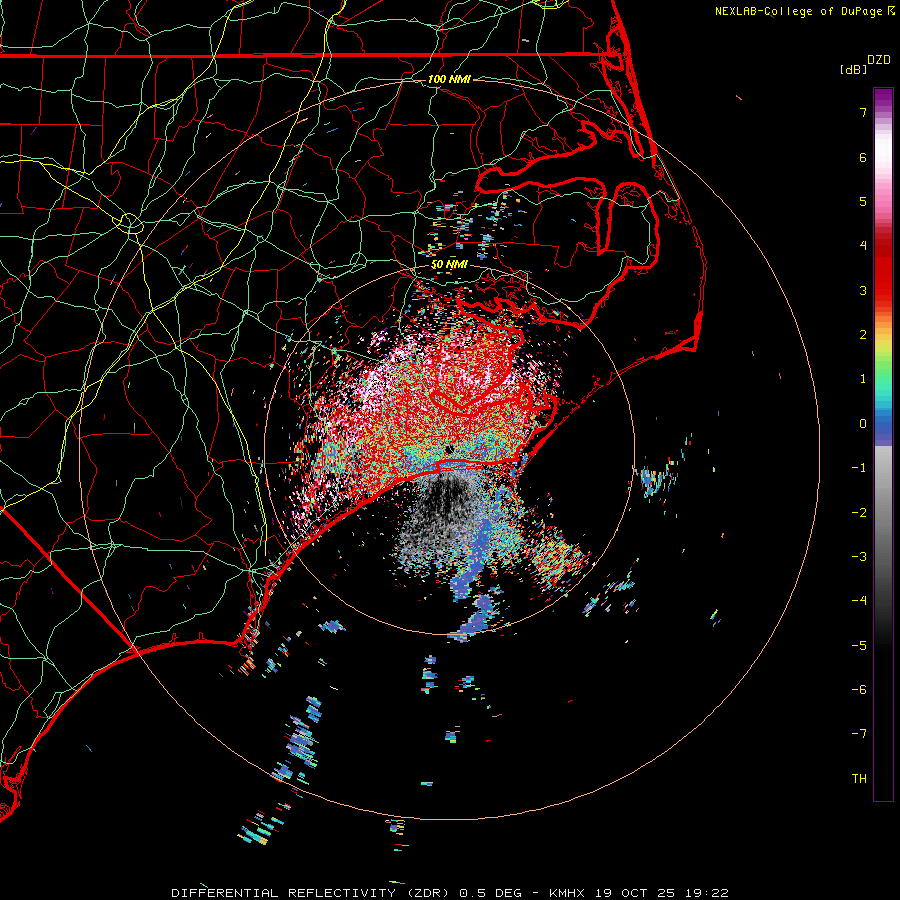The width and height of the screenshot is (900, 900).
Task: Select the 2 value on the dB scale
Action: (x=863, y=335)
